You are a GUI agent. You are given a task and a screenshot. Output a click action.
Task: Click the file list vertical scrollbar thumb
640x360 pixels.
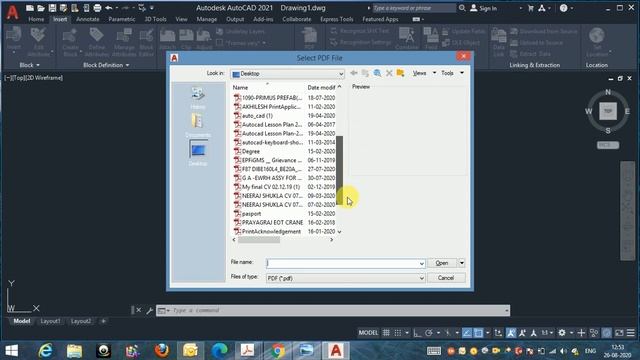(339, 170)
